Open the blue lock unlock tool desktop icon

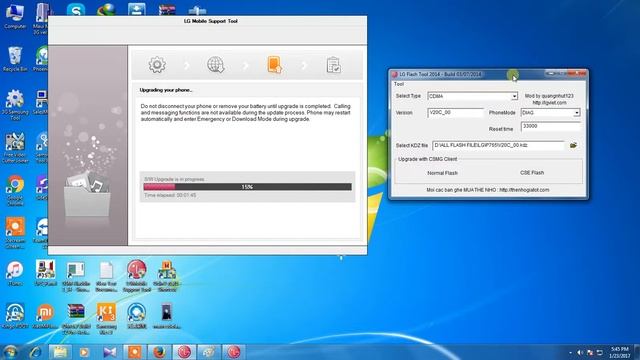coord(15,316)
